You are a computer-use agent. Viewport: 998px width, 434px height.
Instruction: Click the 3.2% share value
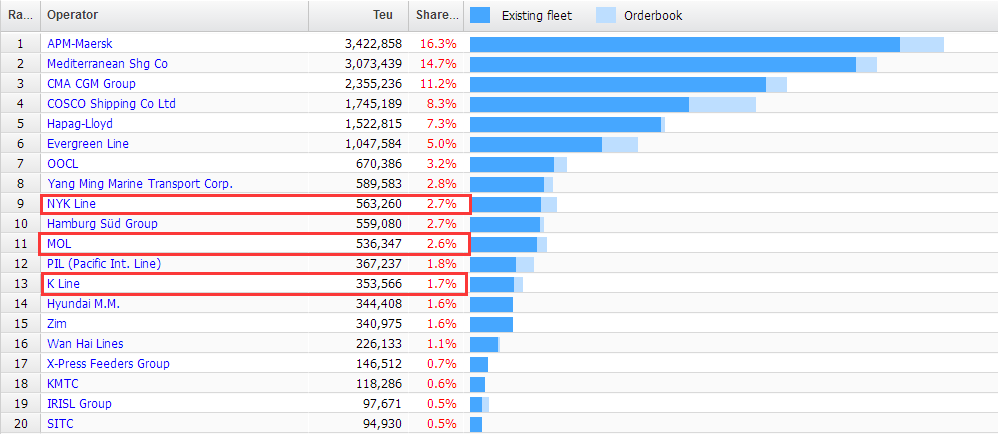441,164
